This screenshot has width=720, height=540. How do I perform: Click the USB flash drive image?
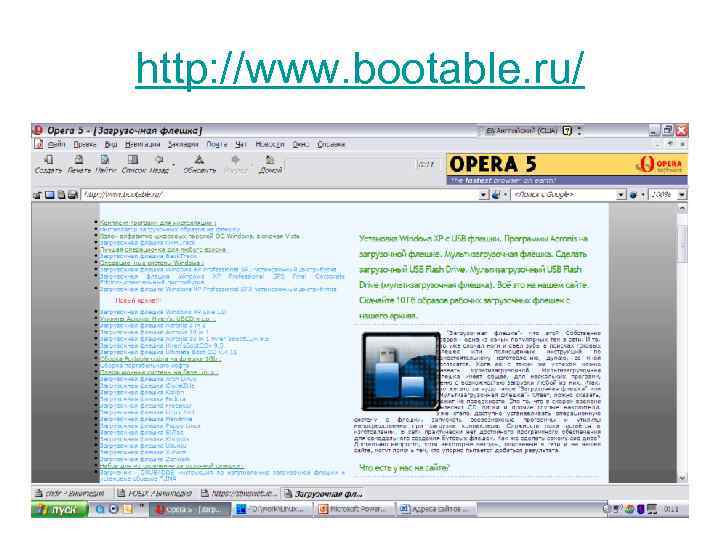click(401, 371)
